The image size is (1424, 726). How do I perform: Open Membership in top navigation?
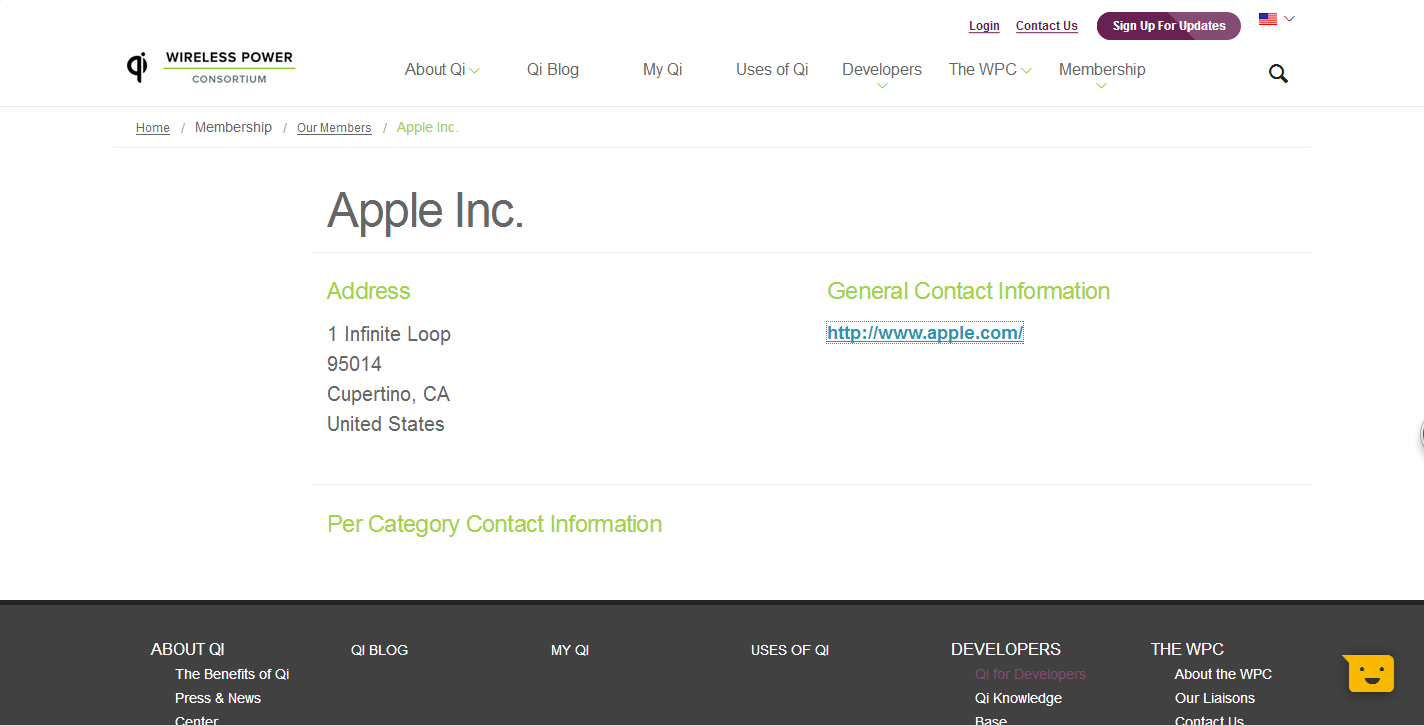click(1102, 69)
